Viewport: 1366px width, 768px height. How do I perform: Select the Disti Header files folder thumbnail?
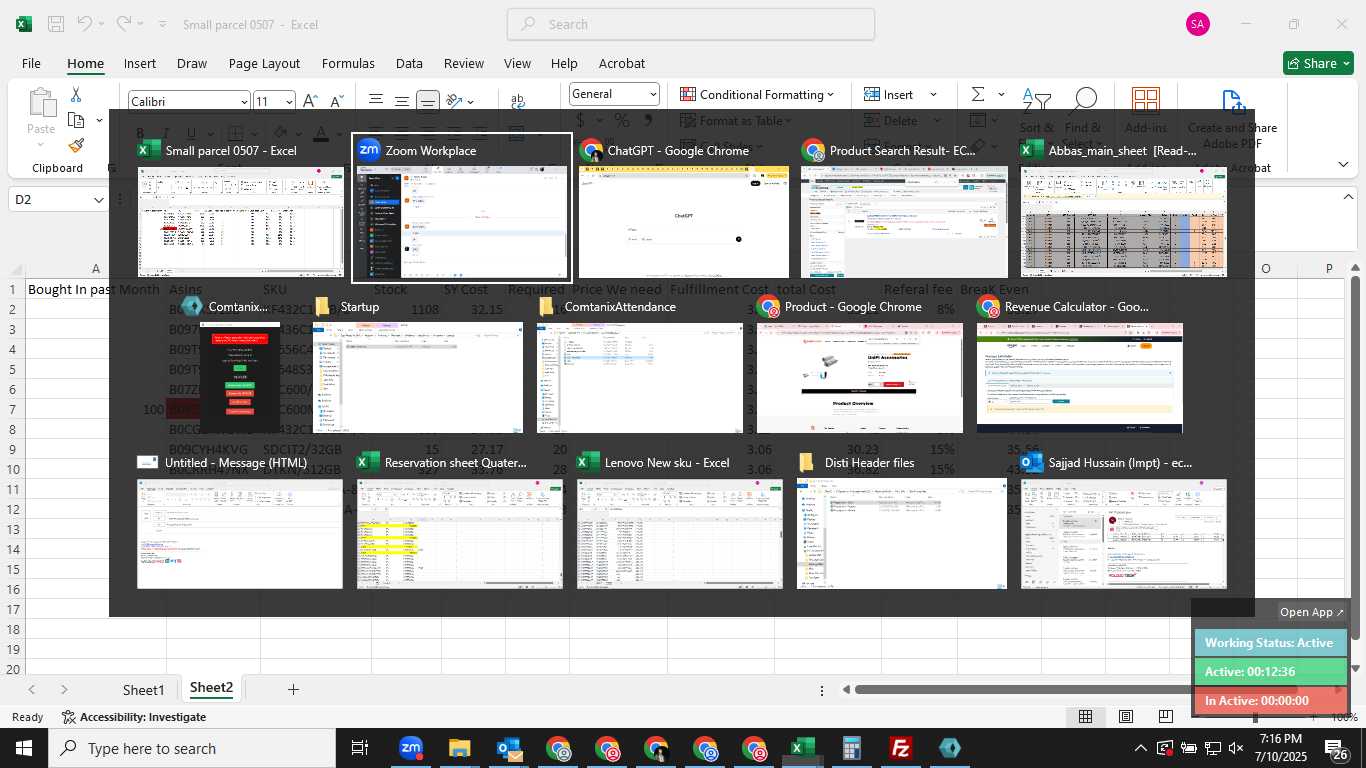pyautogui.click(x=902, y=521)
